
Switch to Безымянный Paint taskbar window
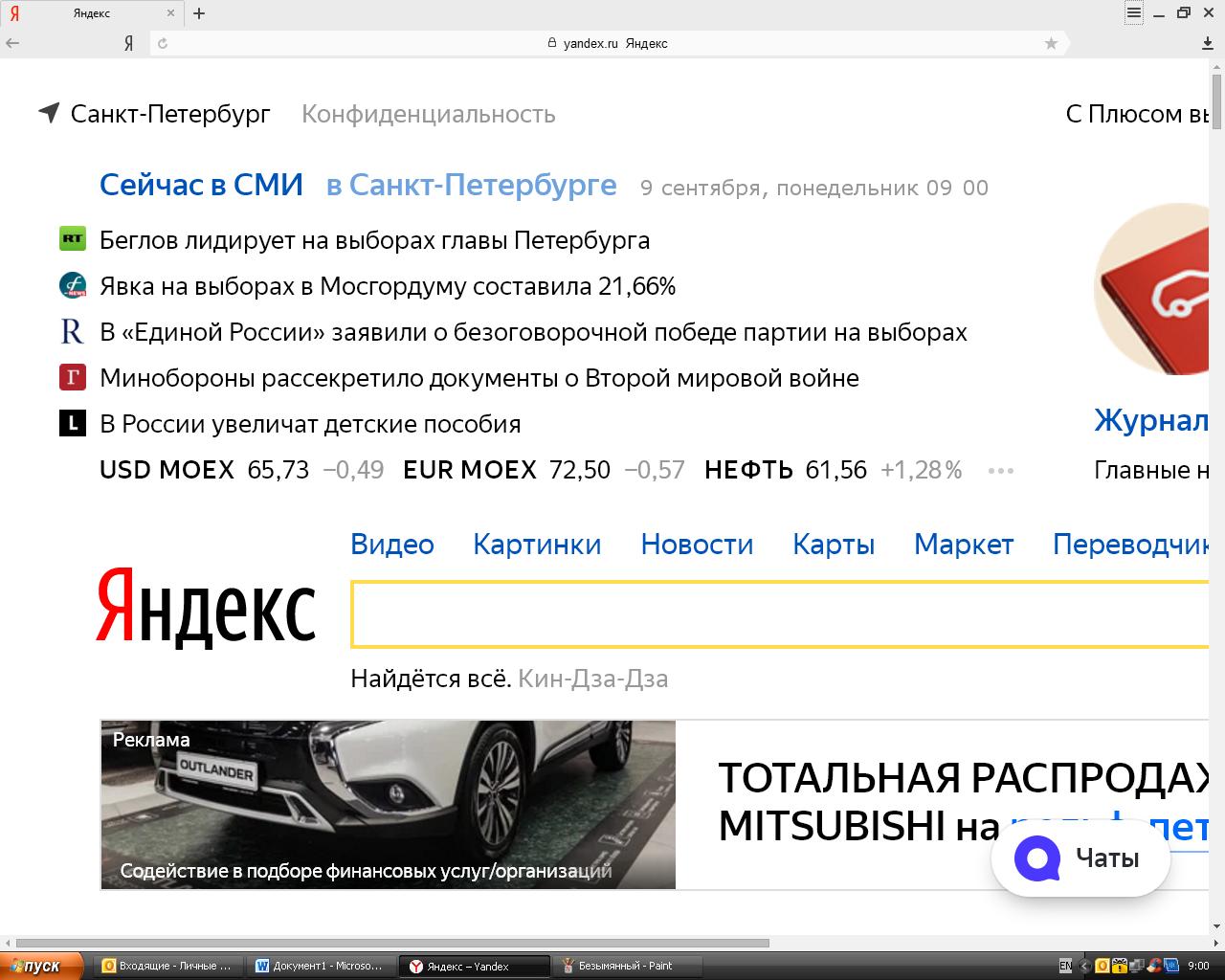pyautogui.click(x=629, y=966)
